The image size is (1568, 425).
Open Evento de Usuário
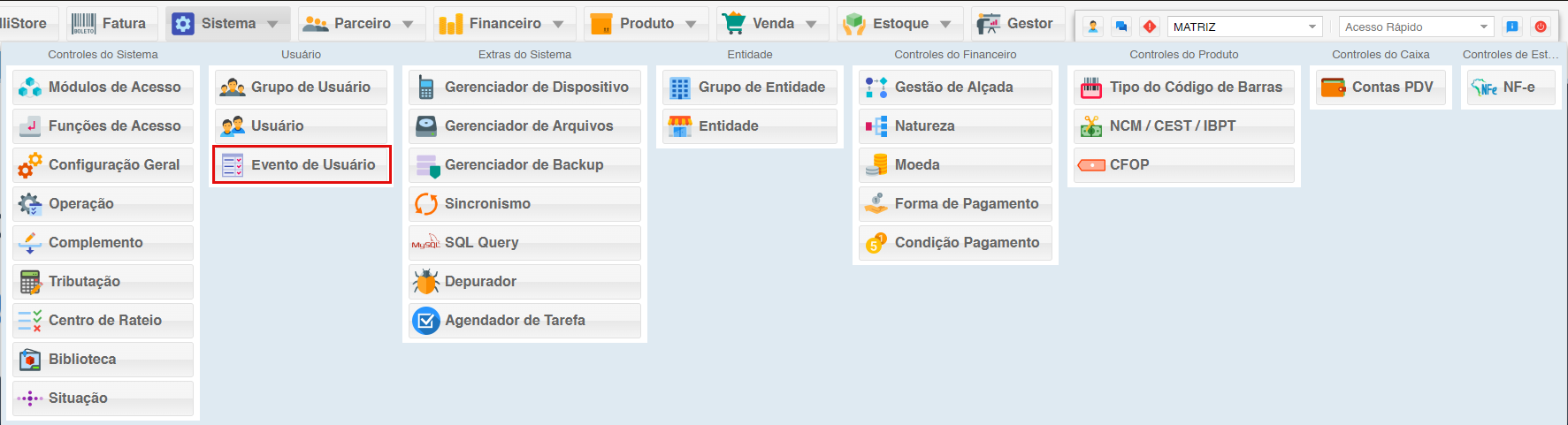point(302,165)
